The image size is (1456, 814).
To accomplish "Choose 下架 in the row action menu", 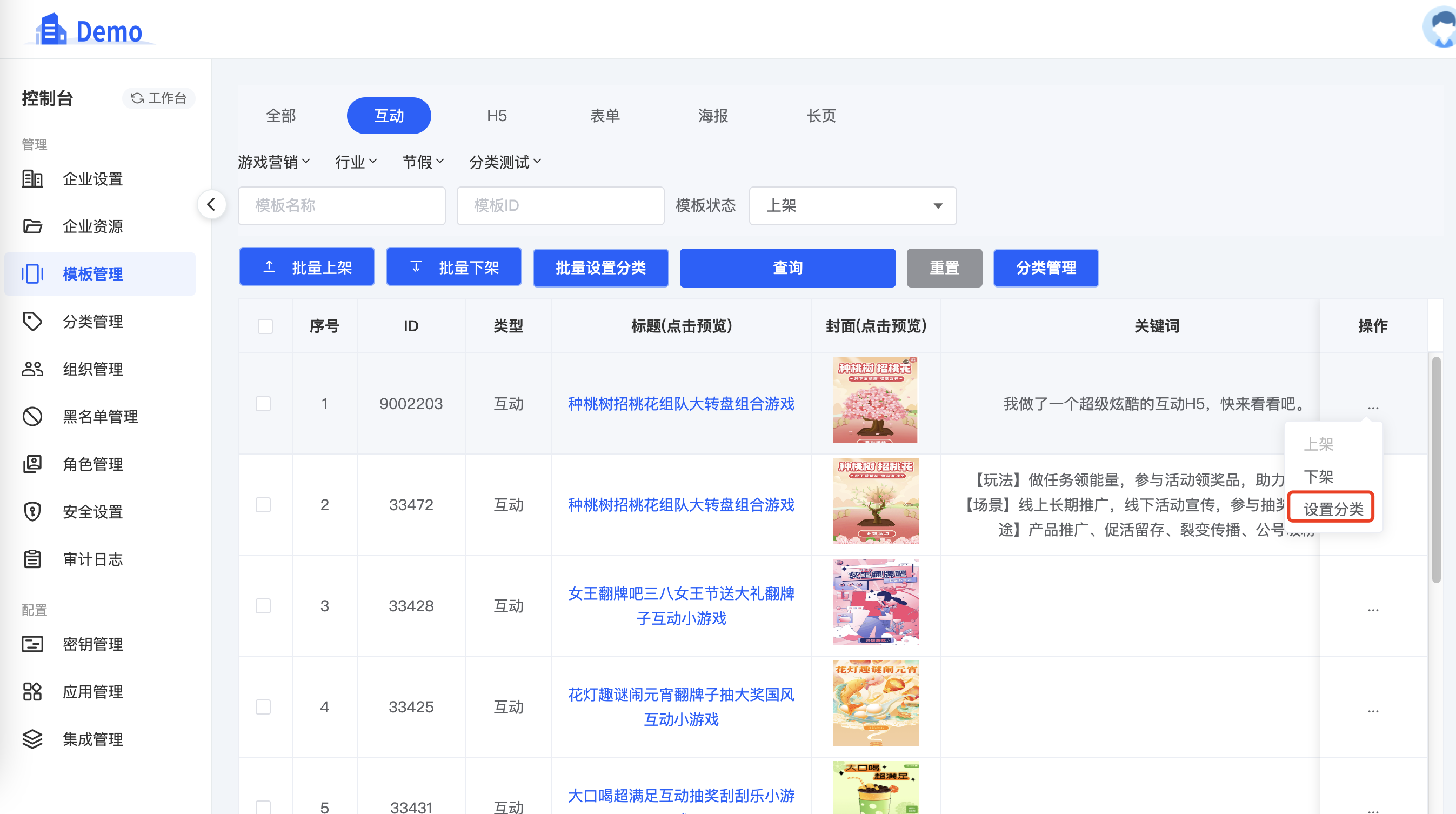I will click(x=1319, y=477).
